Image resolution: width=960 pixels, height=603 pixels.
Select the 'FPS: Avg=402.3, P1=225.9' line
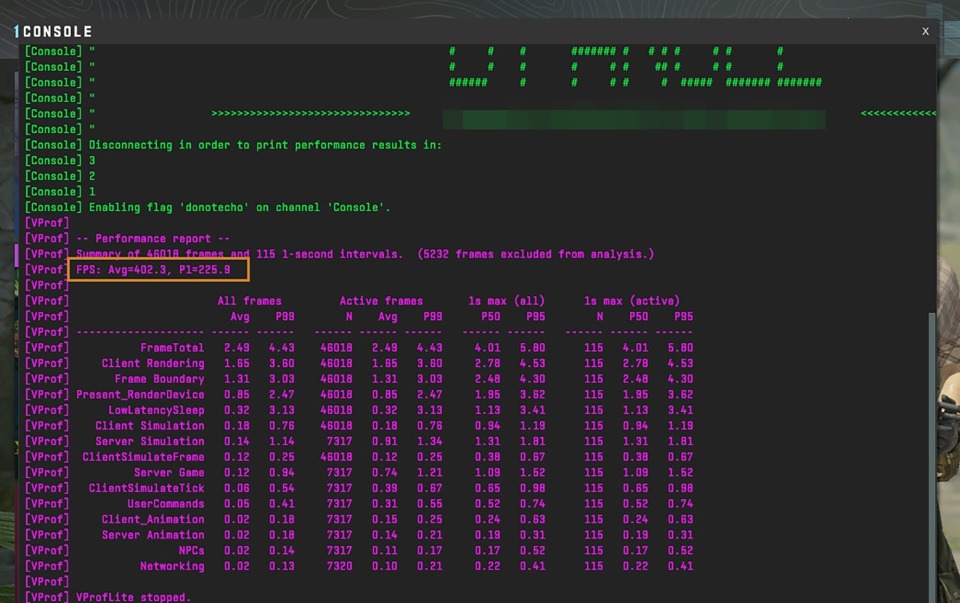coord(153,269)
